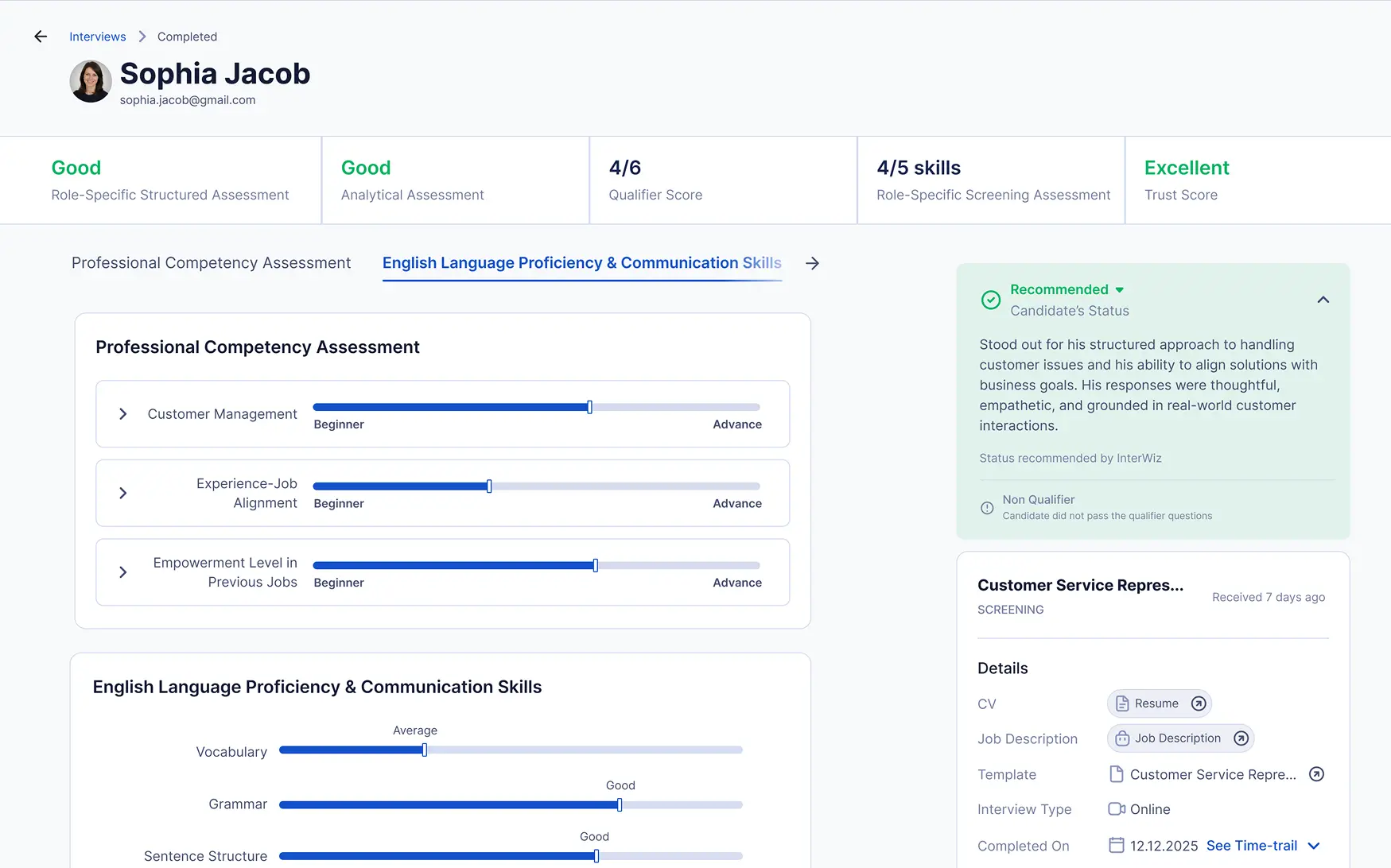Open Sophia Jacob's profile photo
The height and width of the screenshot is (868, 1391).
tap(91, 82)
